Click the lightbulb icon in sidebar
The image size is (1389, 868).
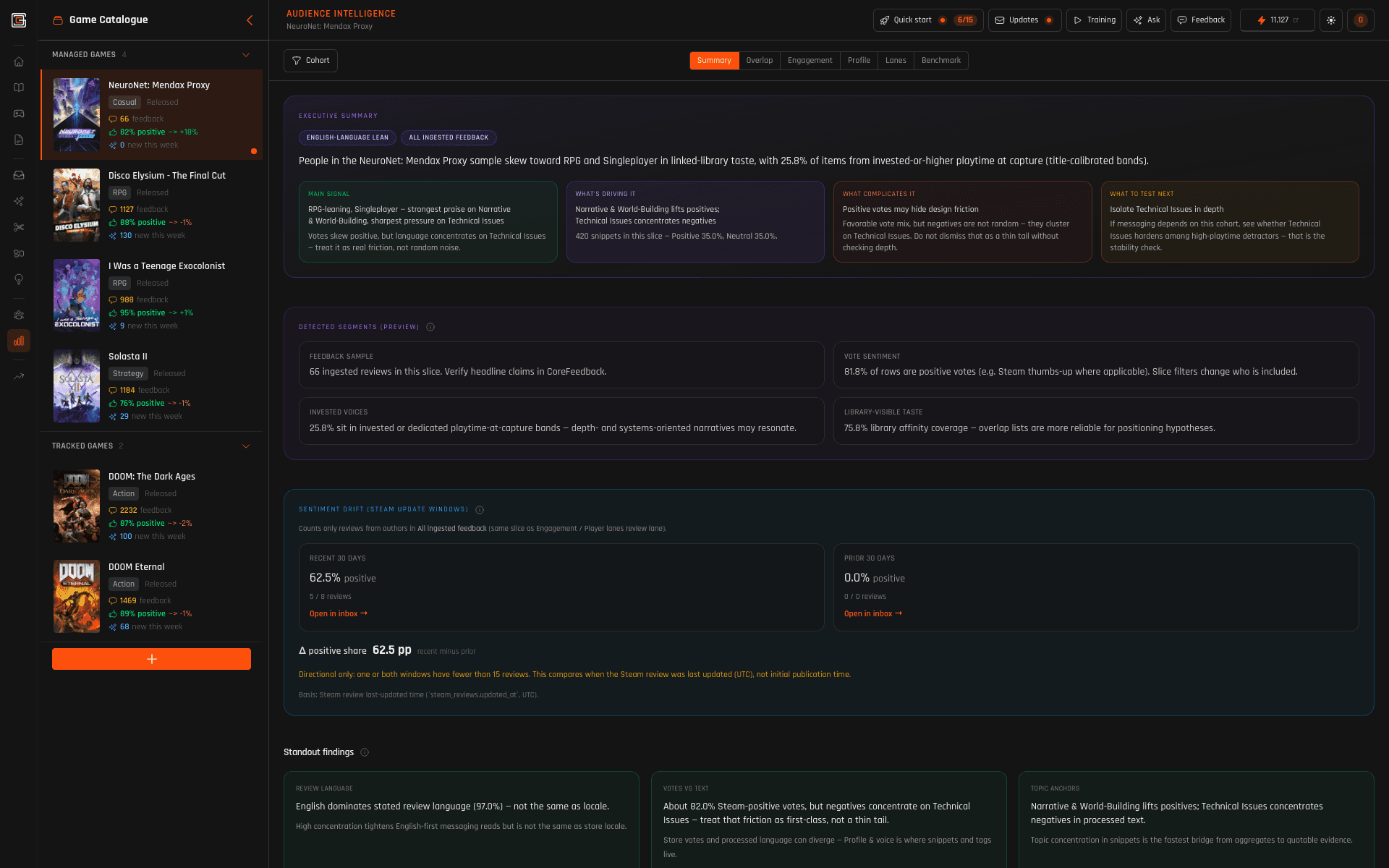pos(19,279)
